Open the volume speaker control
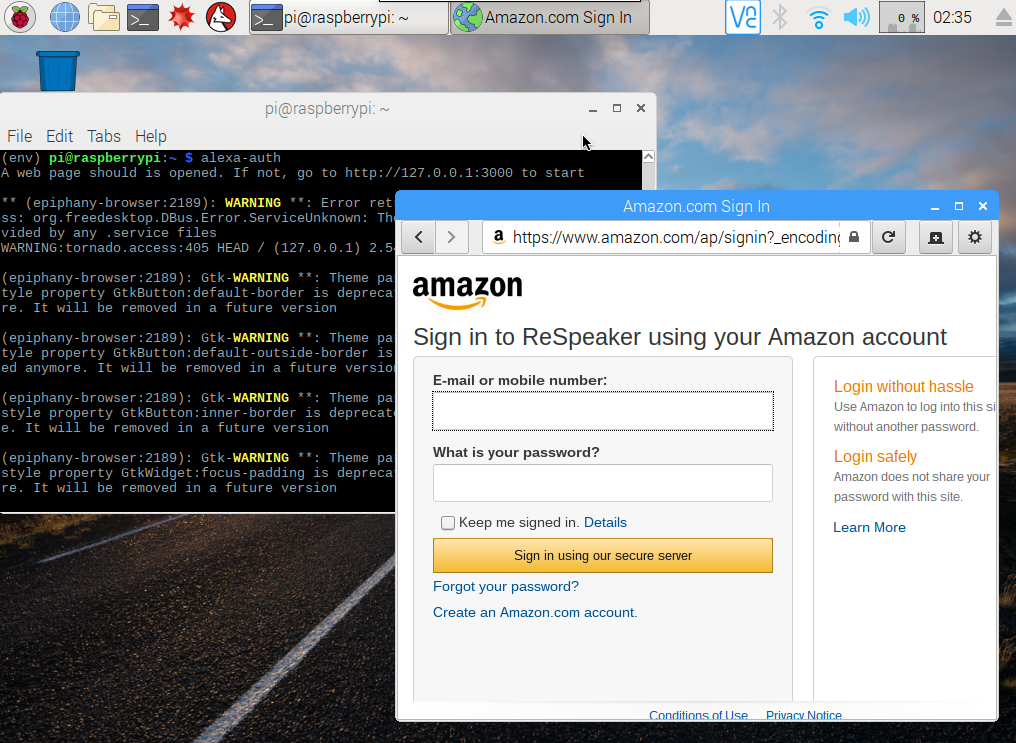The width and height of the screenshot is (1016, 743). click(857, 17)
